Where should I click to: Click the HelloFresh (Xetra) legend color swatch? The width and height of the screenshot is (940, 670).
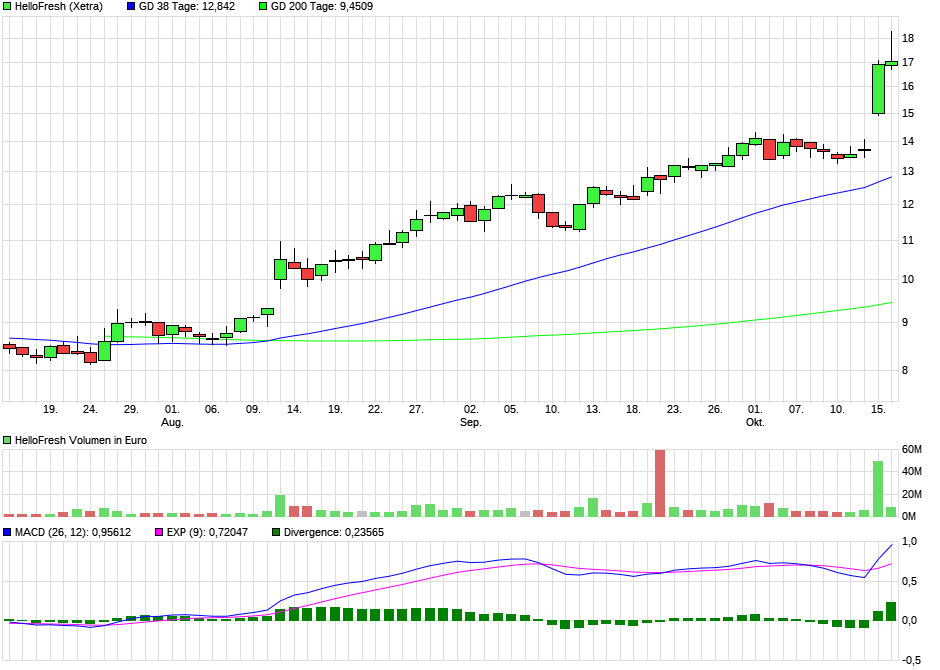(x=7, y=7)
